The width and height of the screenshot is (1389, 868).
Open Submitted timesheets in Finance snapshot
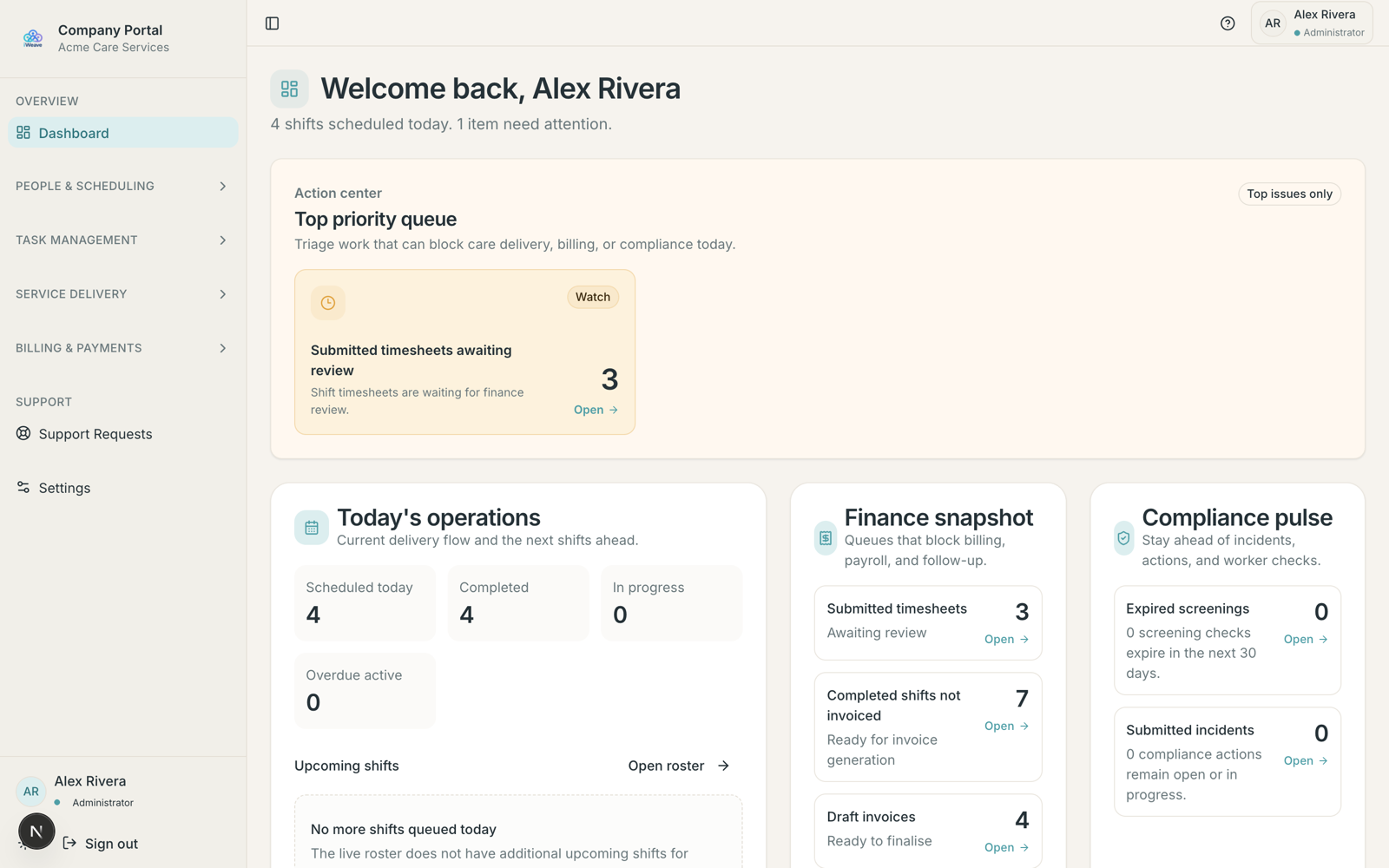click(x=1006, y=639)
